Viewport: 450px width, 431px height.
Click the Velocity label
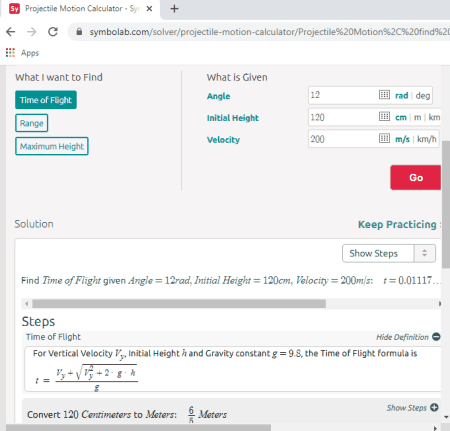coord(223,140)
